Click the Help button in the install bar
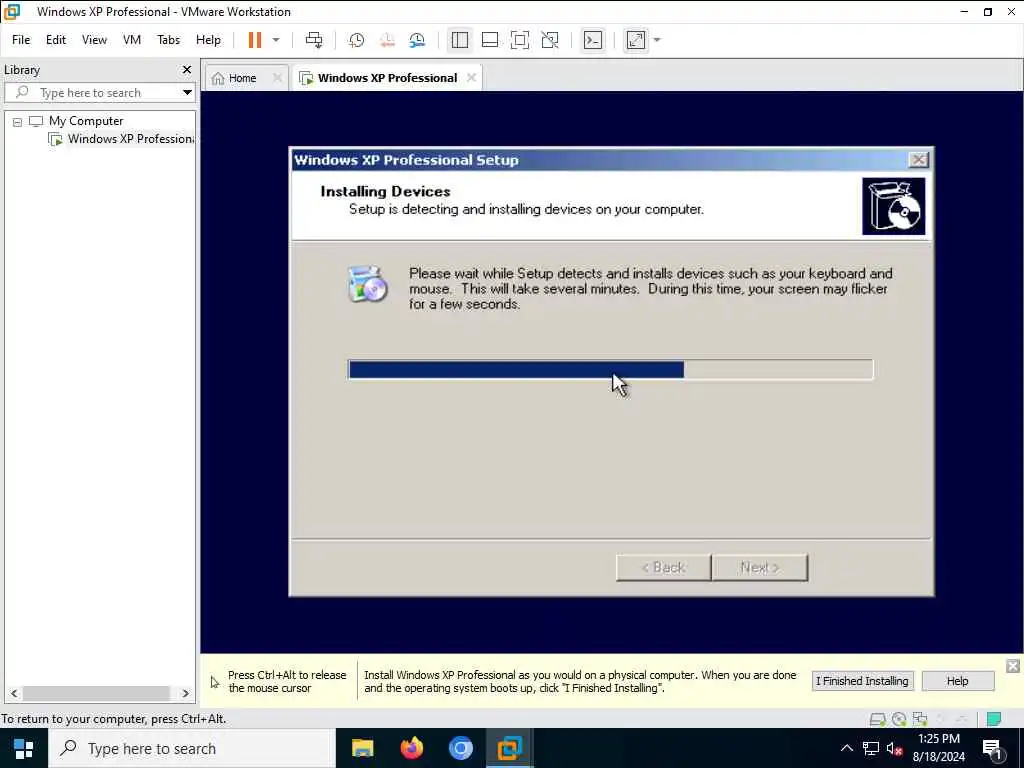Viewport: 1024px width, 768px height. click(x=957, y=681)
